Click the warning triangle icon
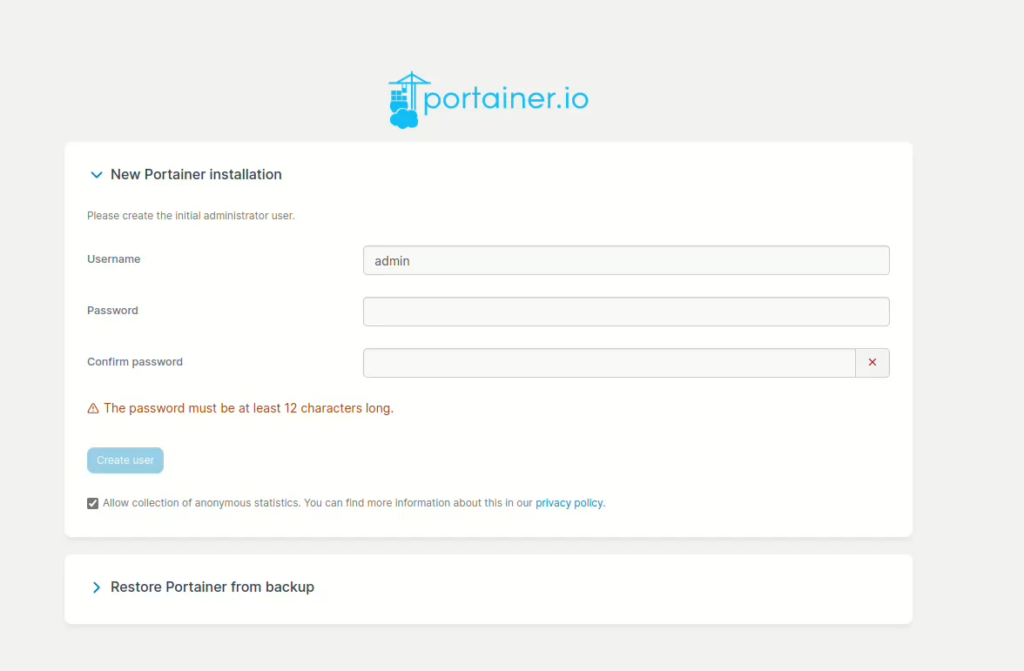Image resolution: width=1024 pixels, height=671 pixels. point(93,409)
